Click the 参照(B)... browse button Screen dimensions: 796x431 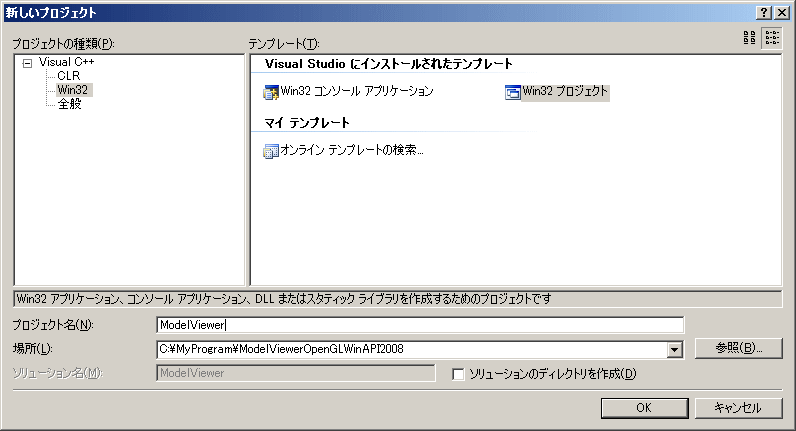point(738,348)
